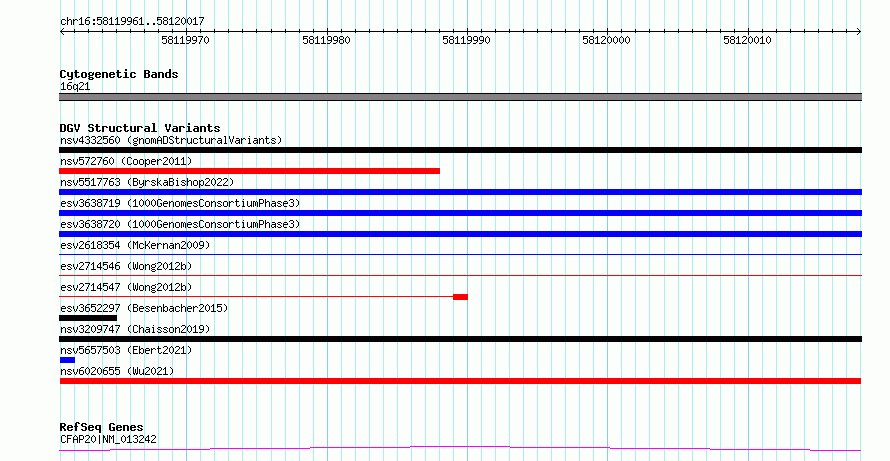Open variant esv2714546 (Wong2012b) label
The image size is (890, 461).
[x=126, y=266]
